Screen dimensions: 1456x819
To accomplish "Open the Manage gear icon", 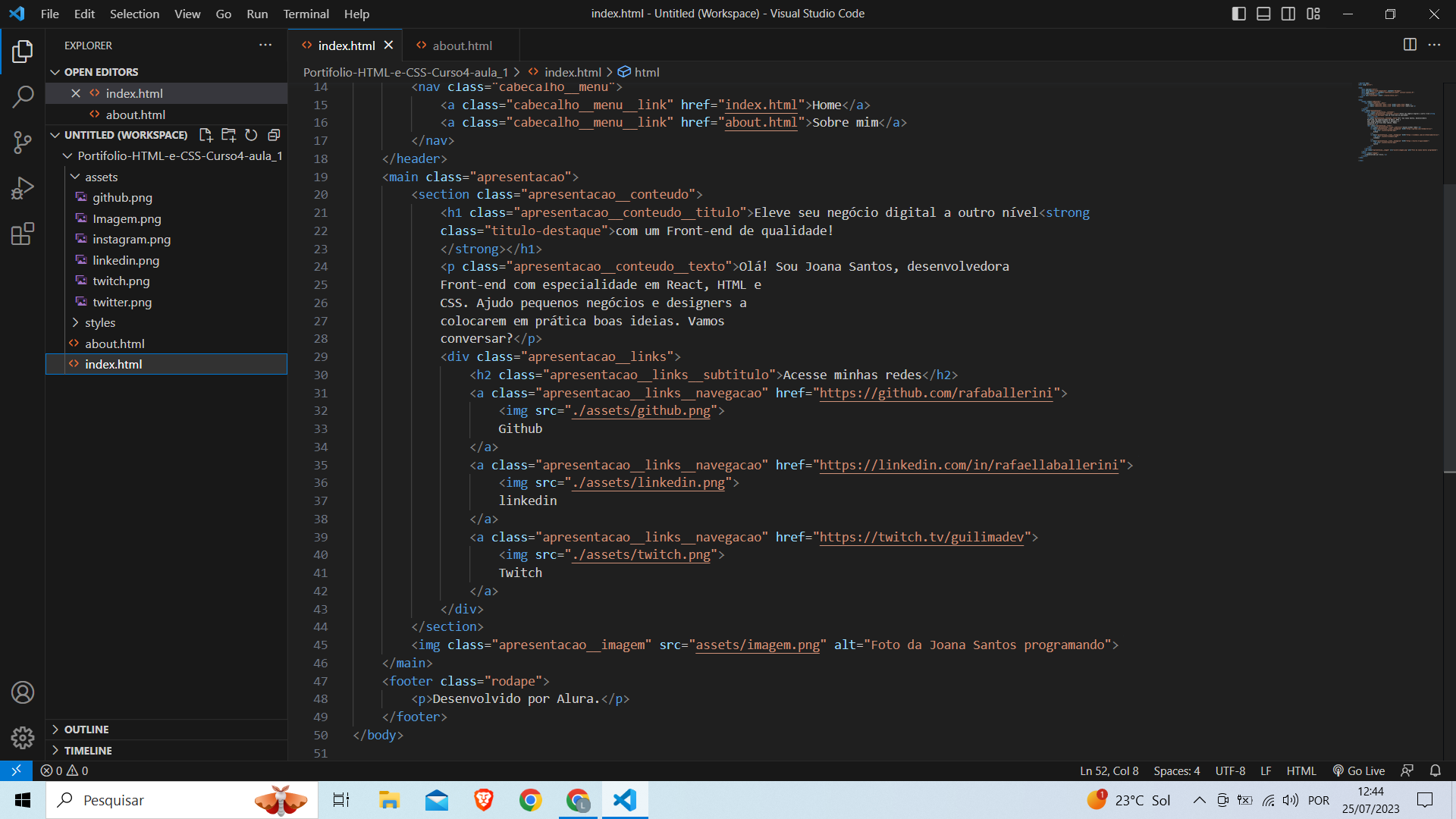I will pyautogui.click(x=23, y=737).
